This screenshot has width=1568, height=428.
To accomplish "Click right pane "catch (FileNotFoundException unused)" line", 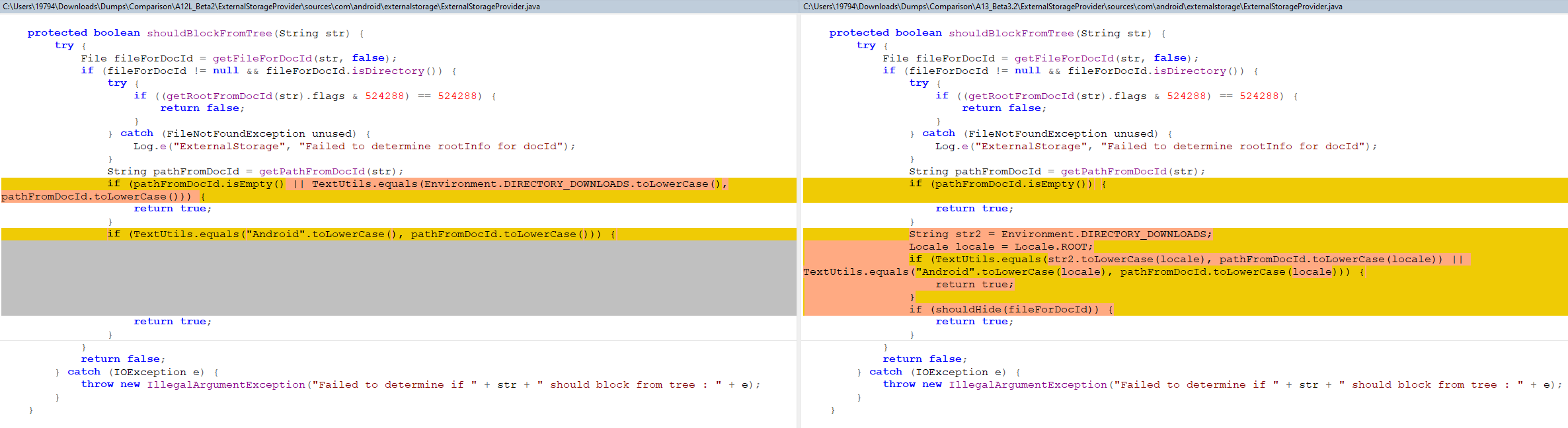I will click(x=1041, y=133).
